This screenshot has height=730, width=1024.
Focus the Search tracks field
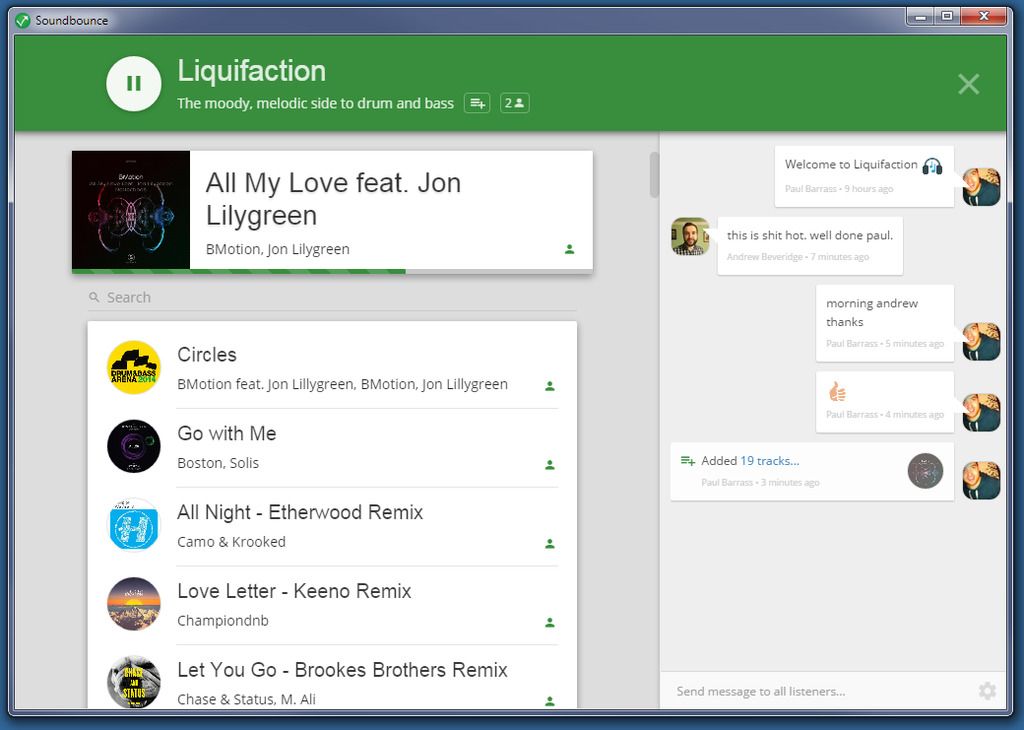332,298
